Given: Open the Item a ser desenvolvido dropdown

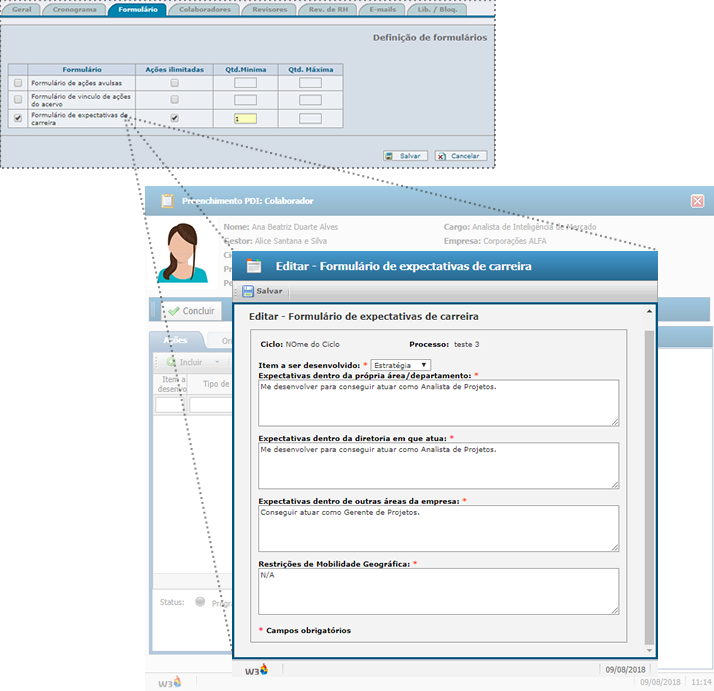Looking at the screenshot, I should pos(400,365).
